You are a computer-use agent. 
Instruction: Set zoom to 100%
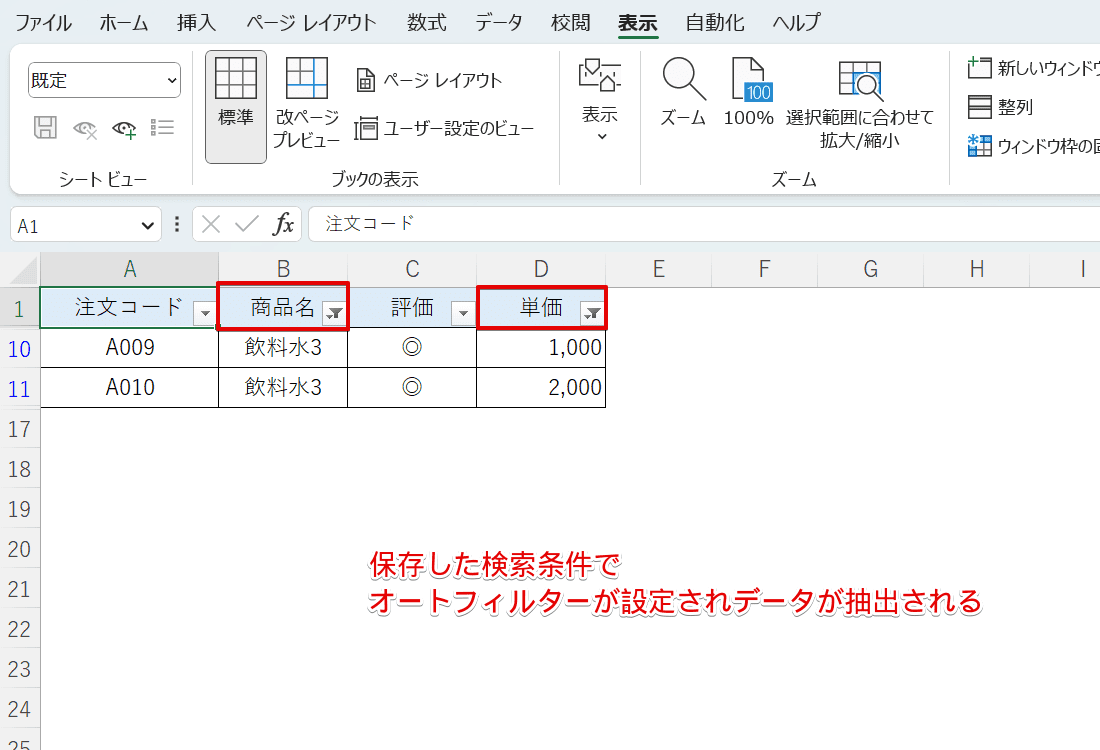[749, 93]
